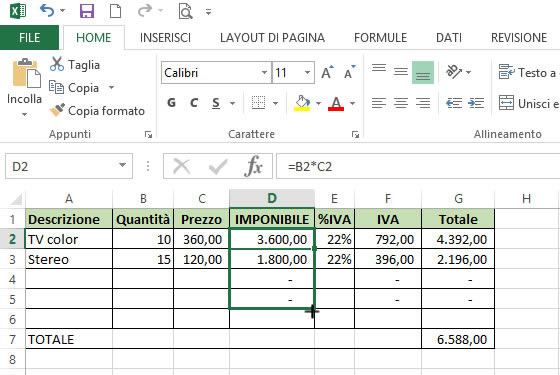560x375 pixels.
Task: Switch to the FORMULE tab
Action: (380, 38)
